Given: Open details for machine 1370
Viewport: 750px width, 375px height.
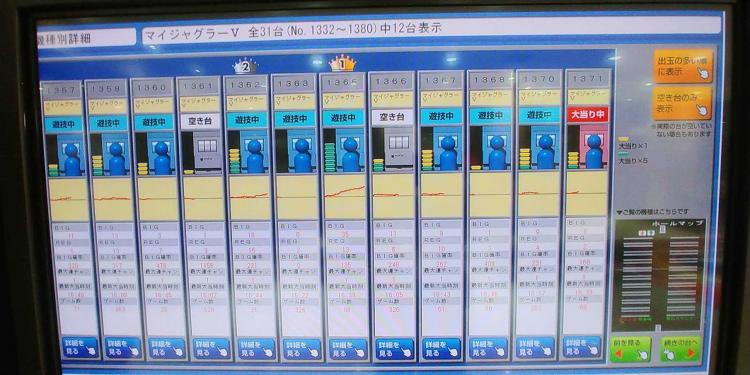Looking at the screenshot, I should coord(535,348).
